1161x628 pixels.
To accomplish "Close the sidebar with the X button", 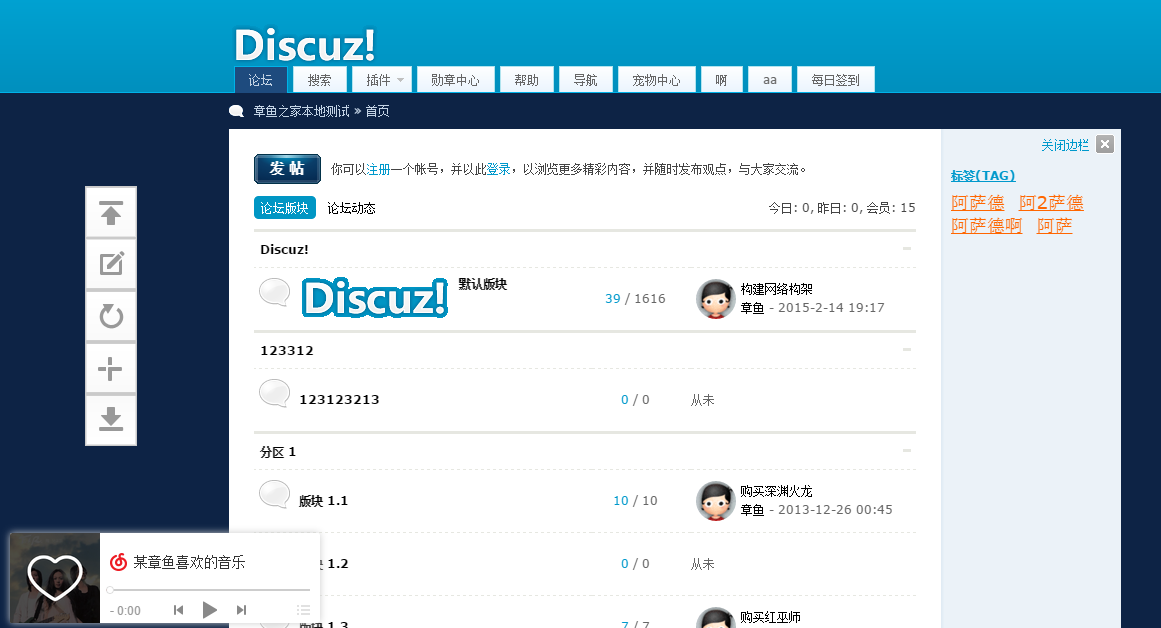I will click(x=1105, y=144).
